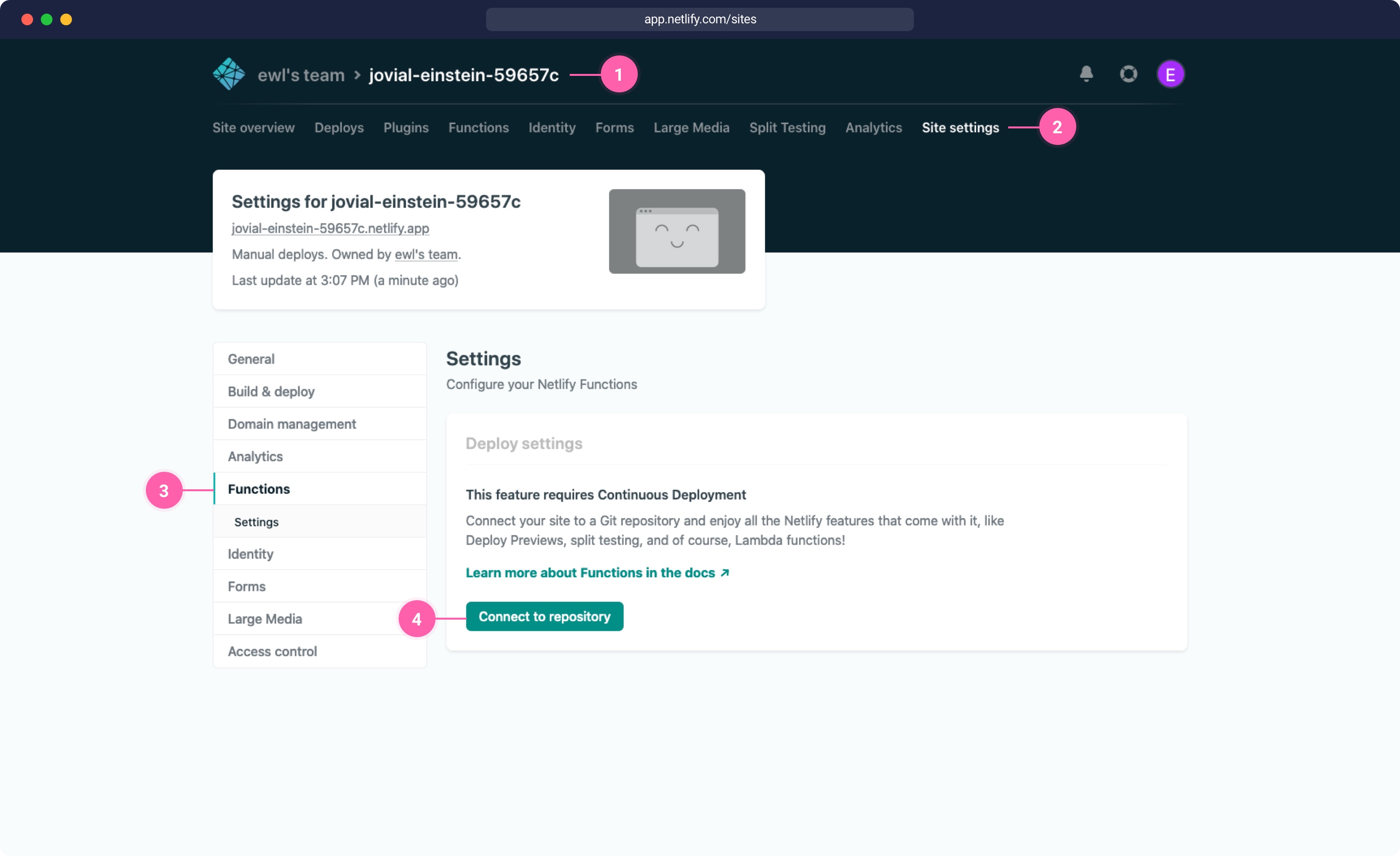This screenshot has width=1400, height=856.
Task: Select the Site settings tab
Action: pyautogui.click(x=960, y=127)
